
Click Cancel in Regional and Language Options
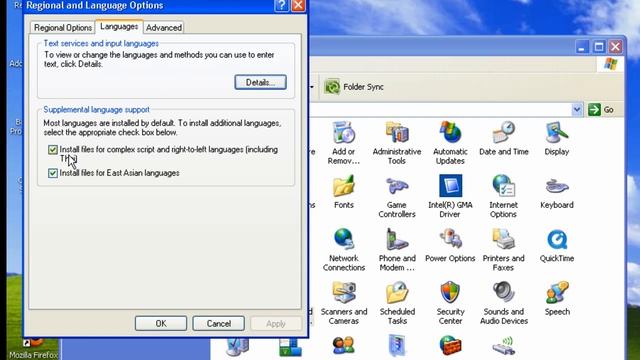pos(218,323)
